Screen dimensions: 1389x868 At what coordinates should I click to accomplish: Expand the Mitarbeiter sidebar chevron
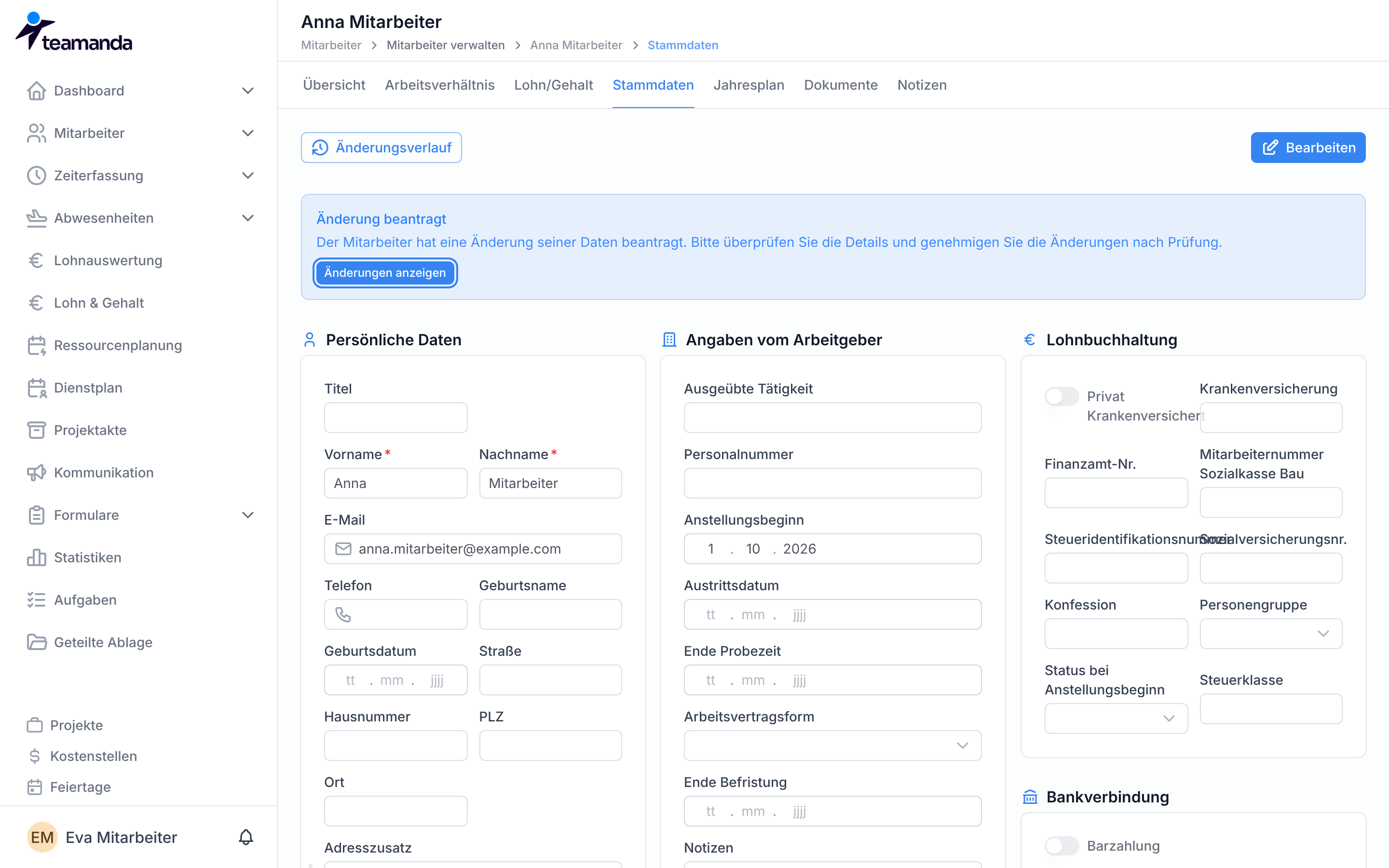(x=248, y=133)
